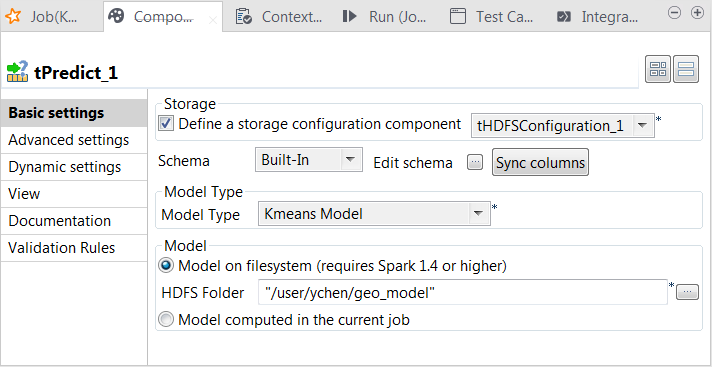Click the Edit schema ellipsis button
712x367 pixels.
tap(475, 162)
